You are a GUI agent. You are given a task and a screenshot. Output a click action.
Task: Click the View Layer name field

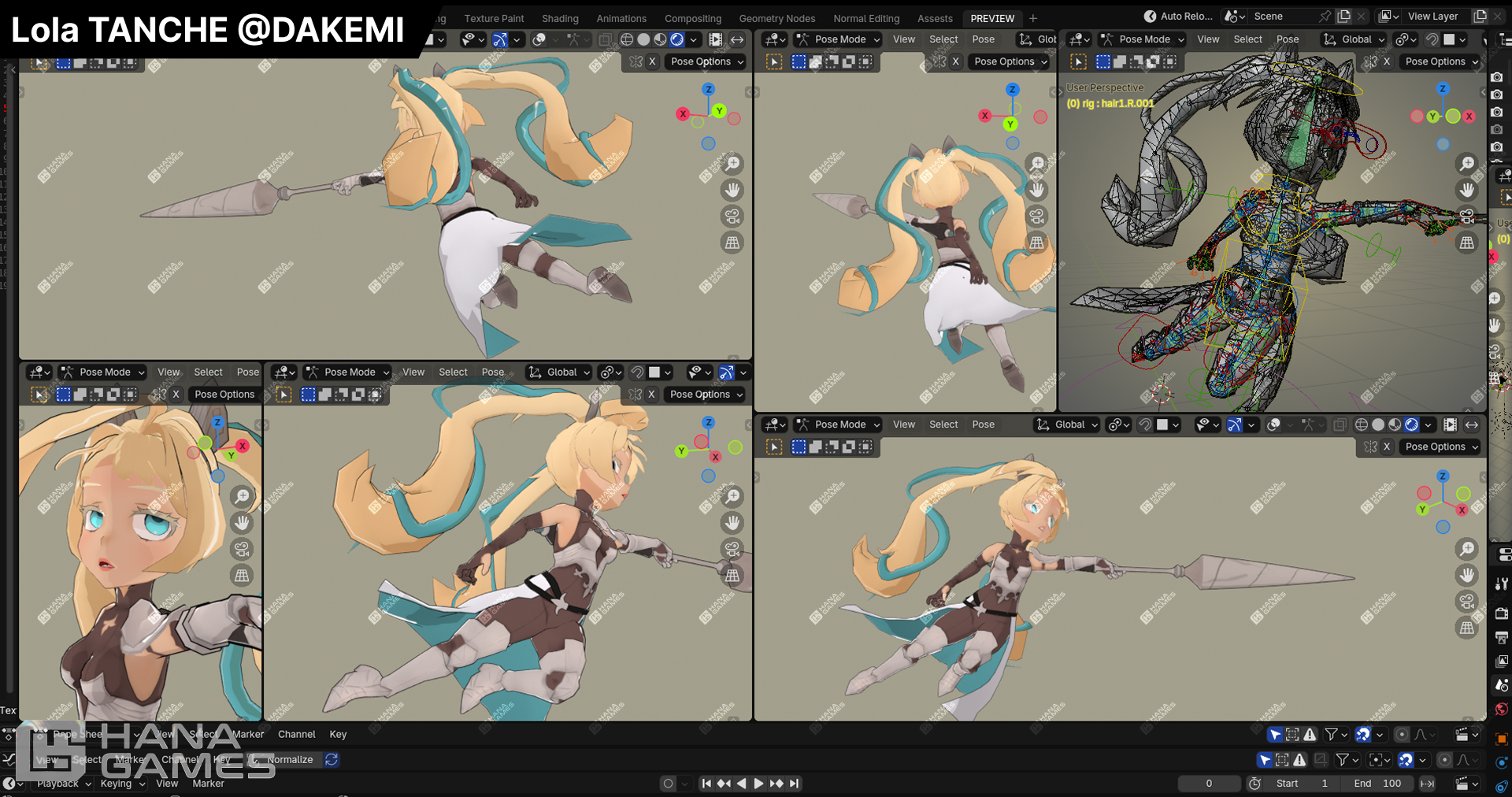tap(1436, 17)
